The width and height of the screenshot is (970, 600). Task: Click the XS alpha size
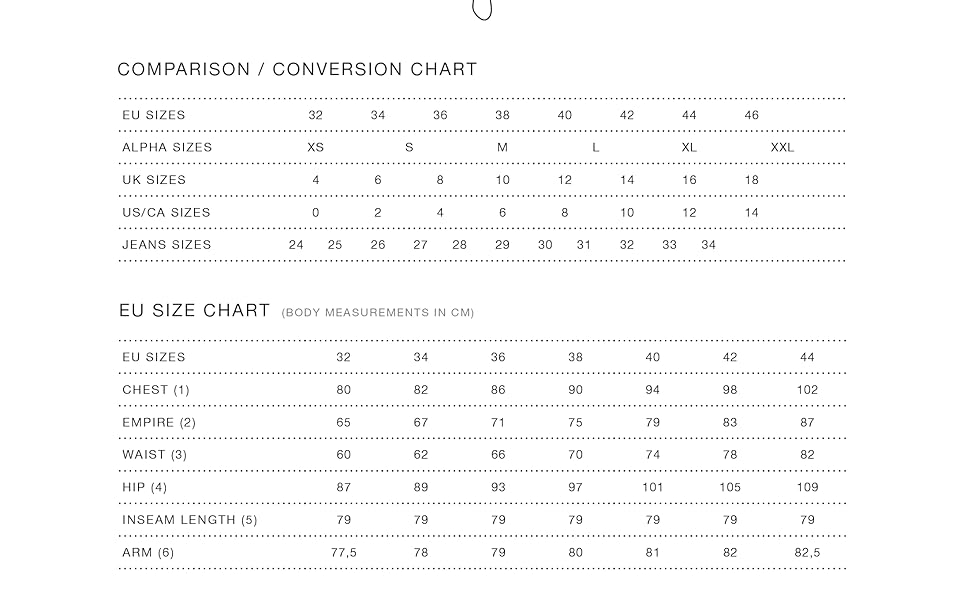click(316, 147)
